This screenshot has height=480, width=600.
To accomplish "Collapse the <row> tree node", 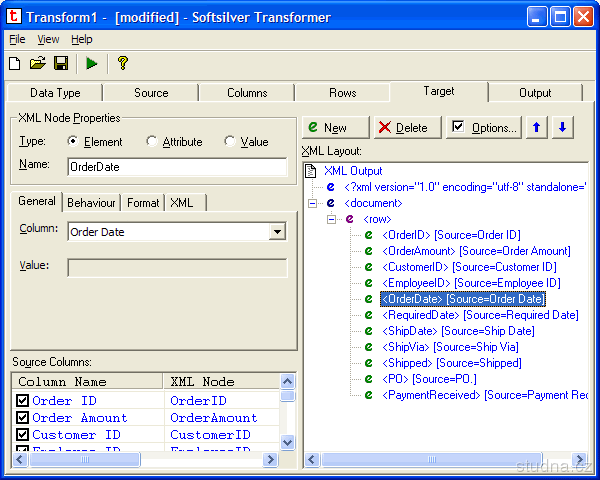I will [x=332, y=219].
